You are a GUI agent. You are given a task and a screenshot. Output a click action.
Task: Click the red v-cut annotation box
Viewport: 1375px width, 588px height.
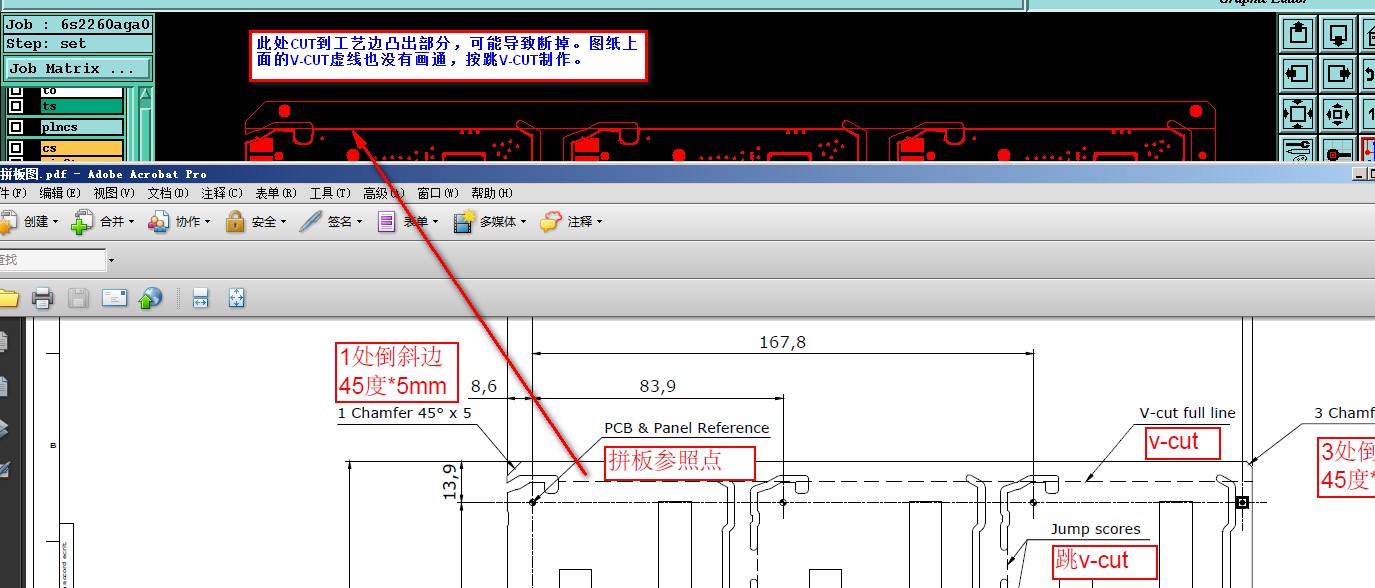click(x=1185, y=442)
